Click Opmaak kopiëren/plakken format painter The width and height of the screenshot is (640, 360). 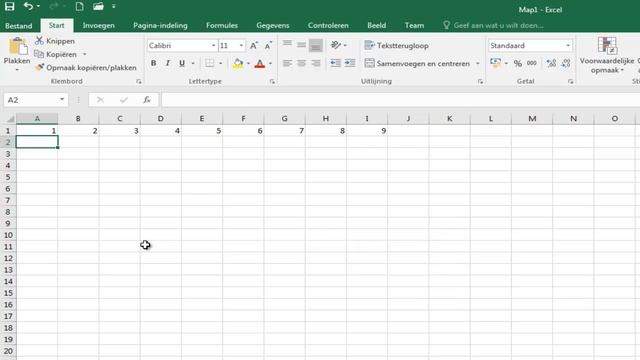coord(86,68)
